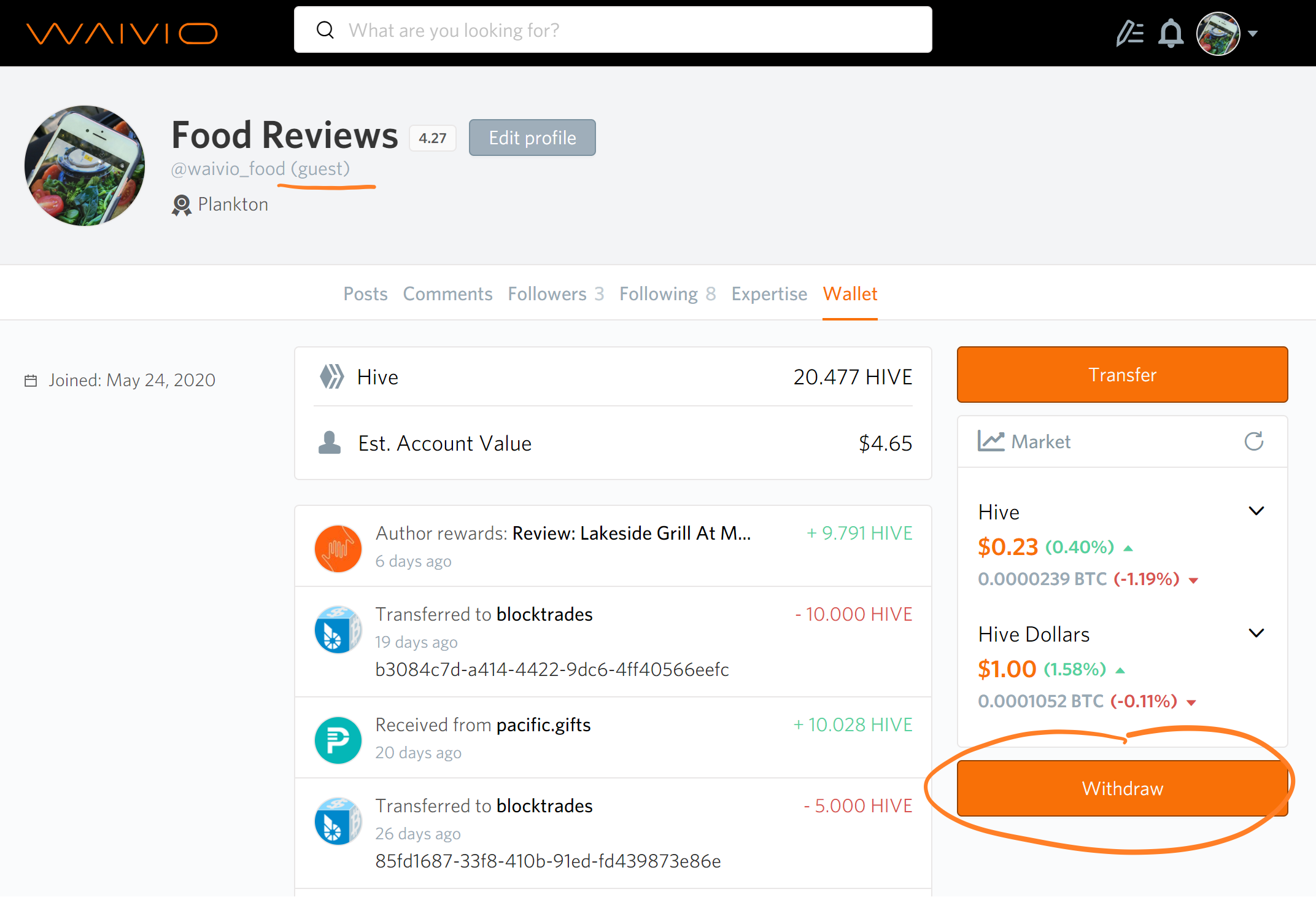Click the Edit profile button
Image resolution: width=1316 pixels, height=897 pixels.
click(x=532, y=138)
